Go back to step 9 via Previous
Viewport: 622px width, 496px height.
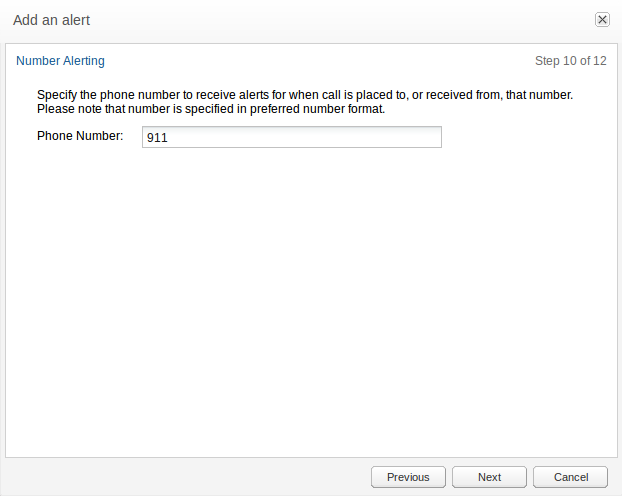point(408,477)
